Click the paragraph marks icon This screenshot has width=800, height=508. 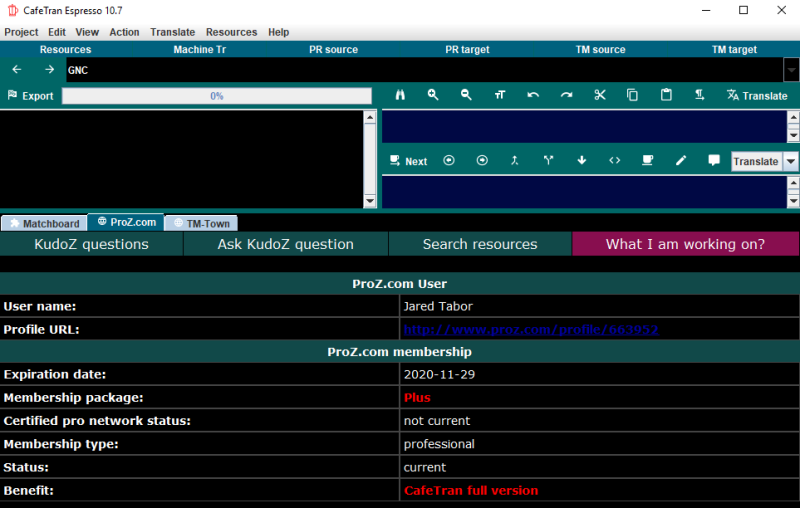coord(699,95)
